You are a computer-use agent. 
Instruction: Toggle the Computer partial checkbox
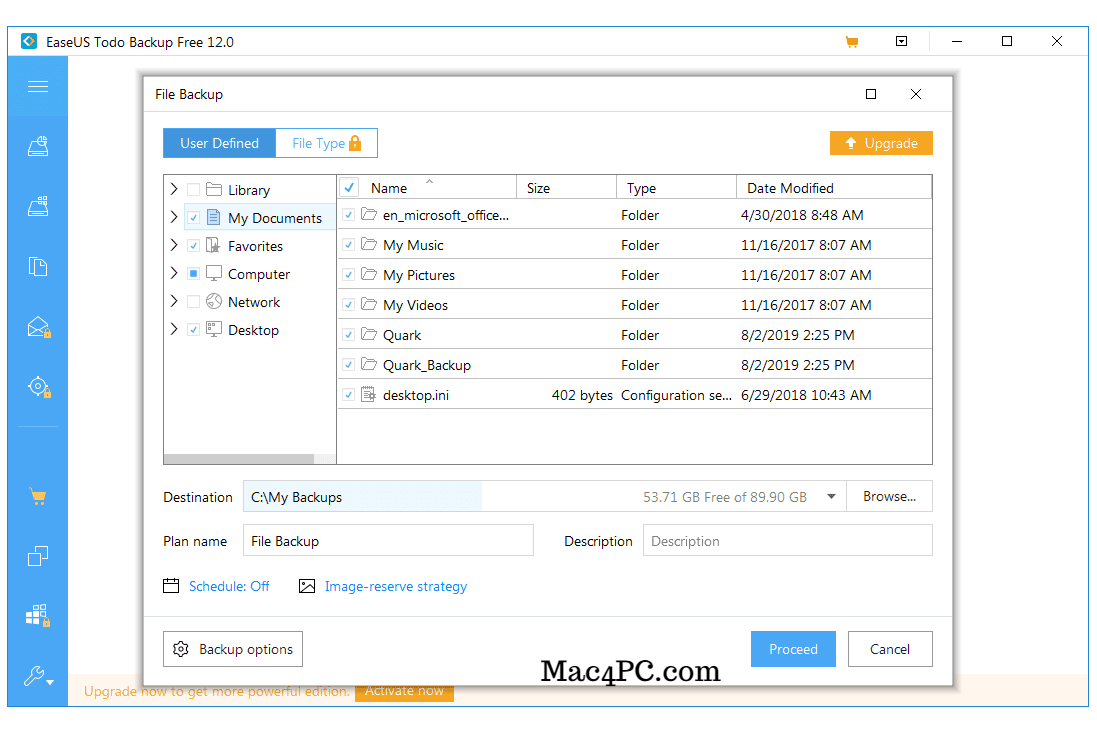[194, 274]
